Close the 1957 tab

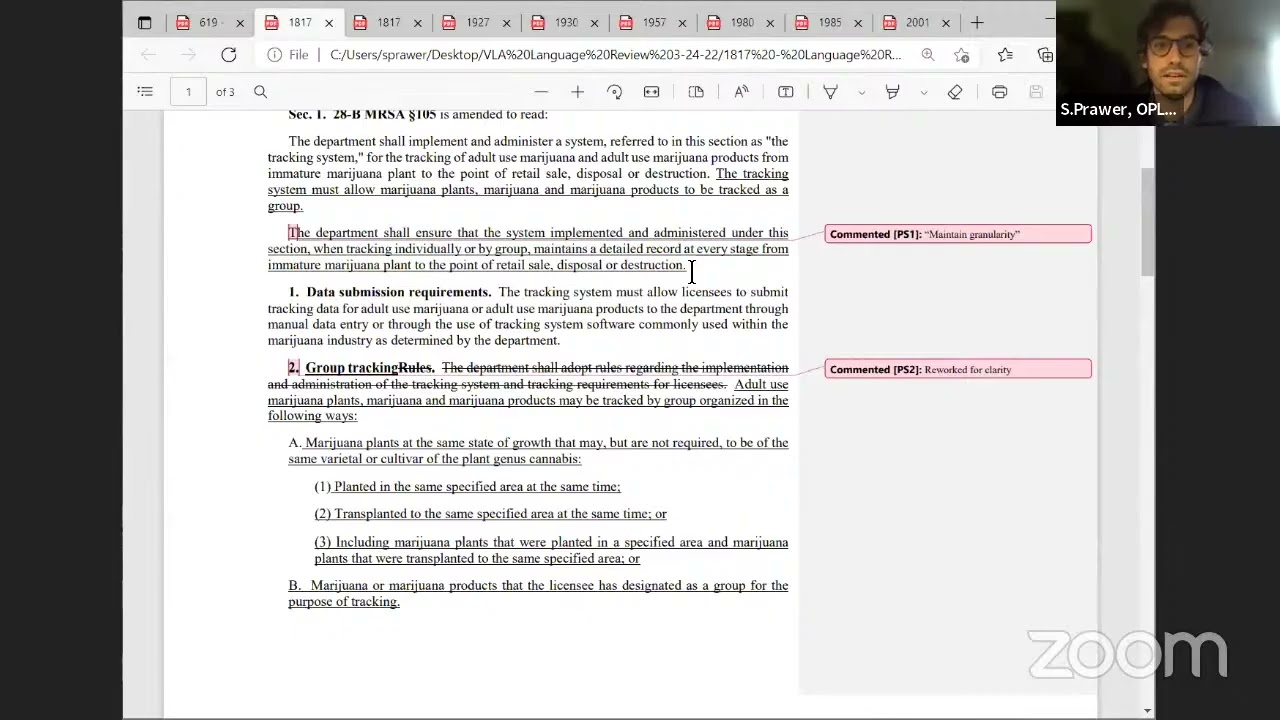click(683, 23)
